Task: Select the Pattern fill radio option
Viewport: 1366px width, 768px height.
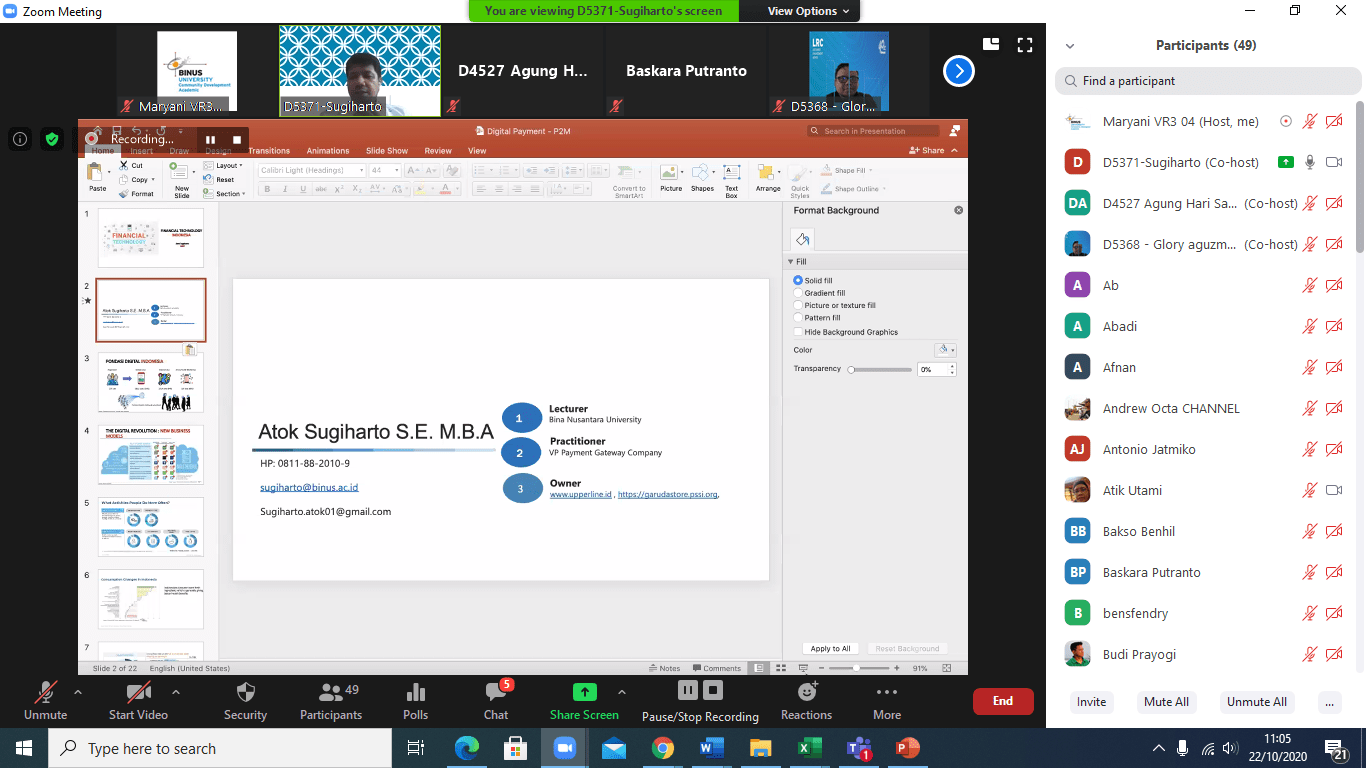Action: [798, 318]
